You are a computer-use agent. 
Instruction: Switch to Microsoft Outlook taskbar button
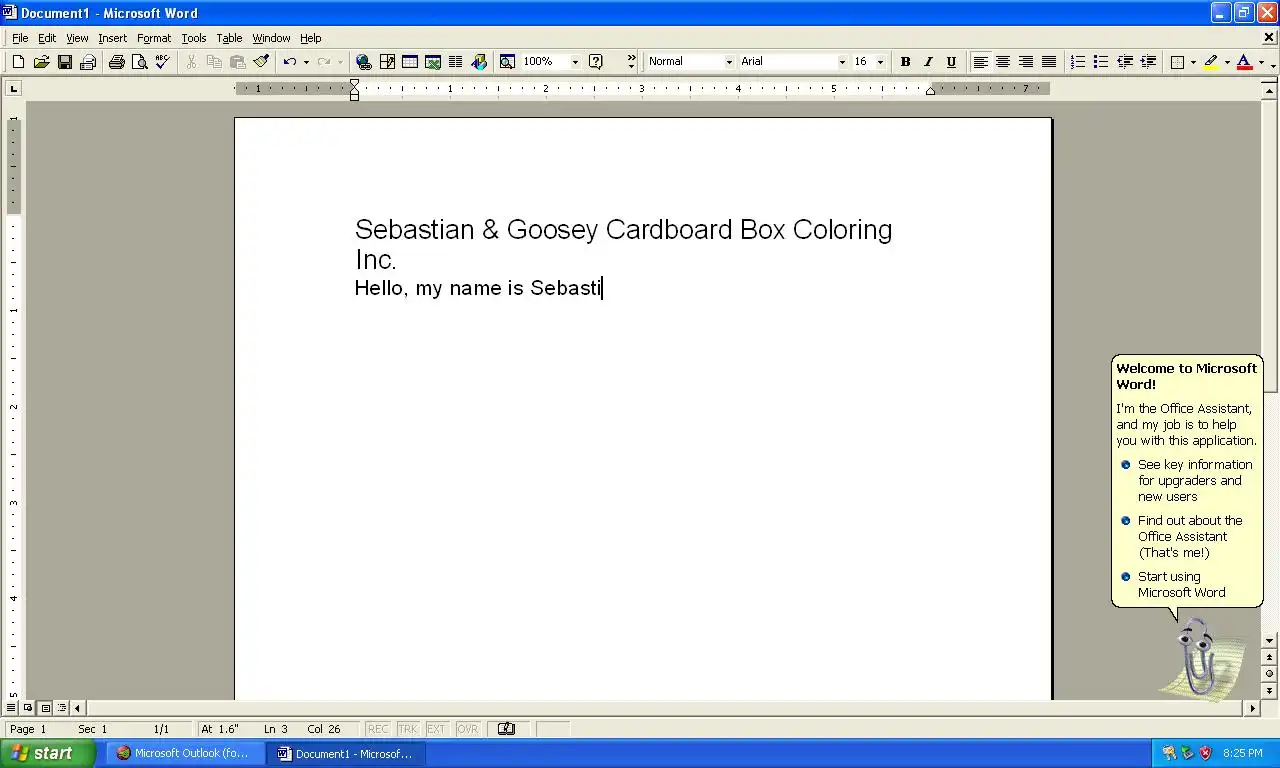coord(185,753)
